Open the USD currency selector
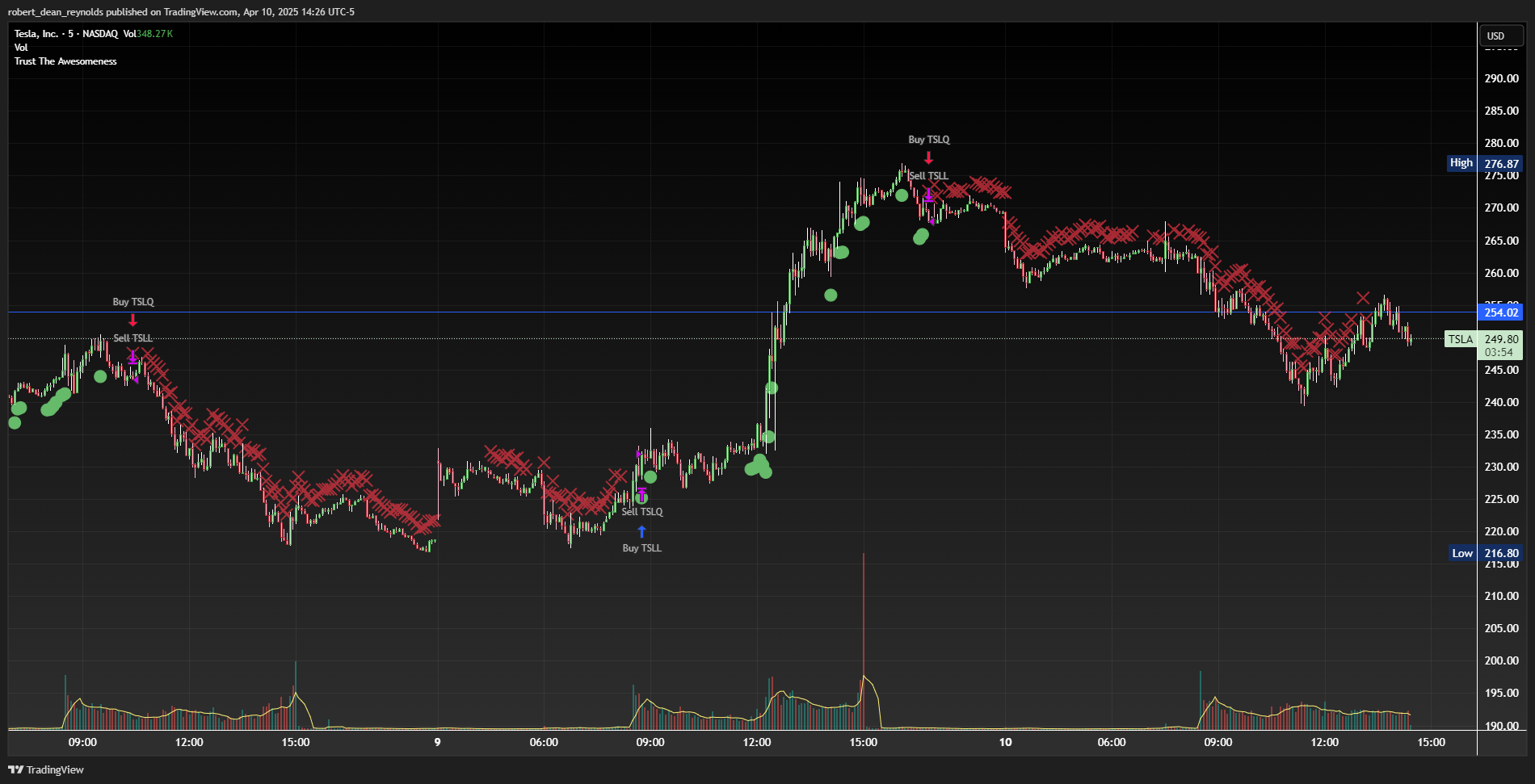The height and width of the screenshot is (784, 1535). point(1502,36)
